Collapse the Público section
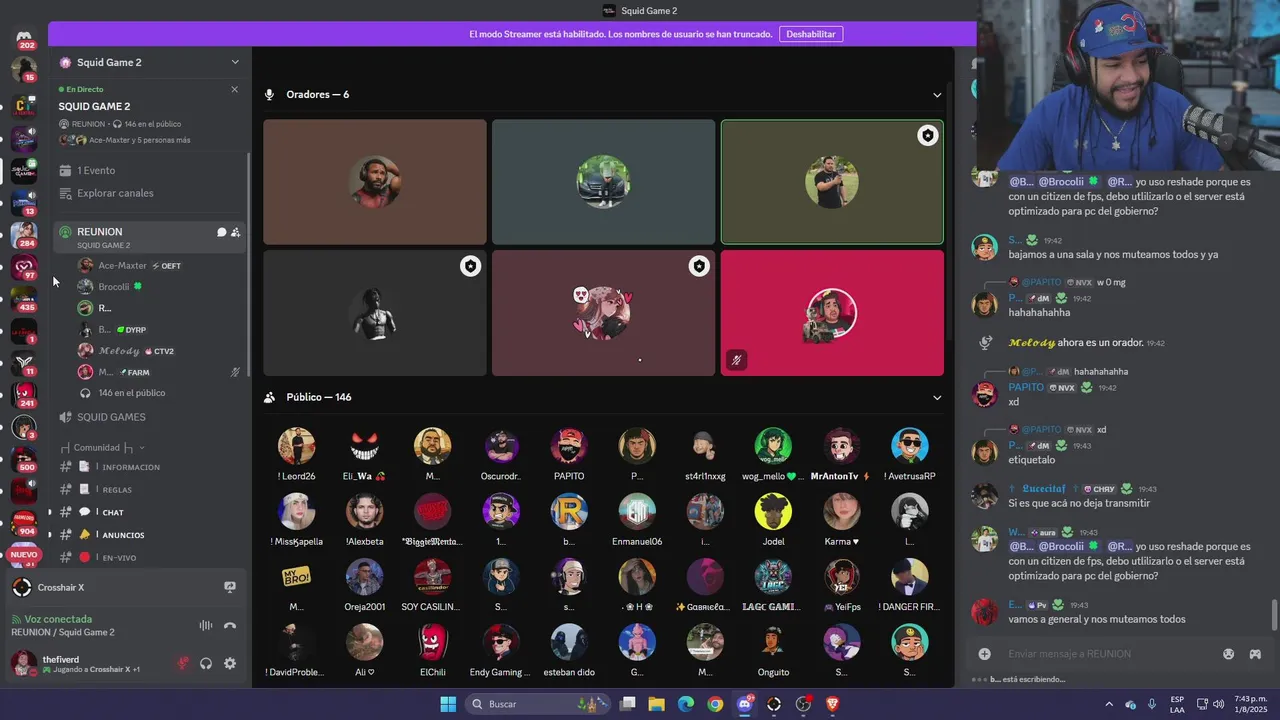 (x=937, y=397)
